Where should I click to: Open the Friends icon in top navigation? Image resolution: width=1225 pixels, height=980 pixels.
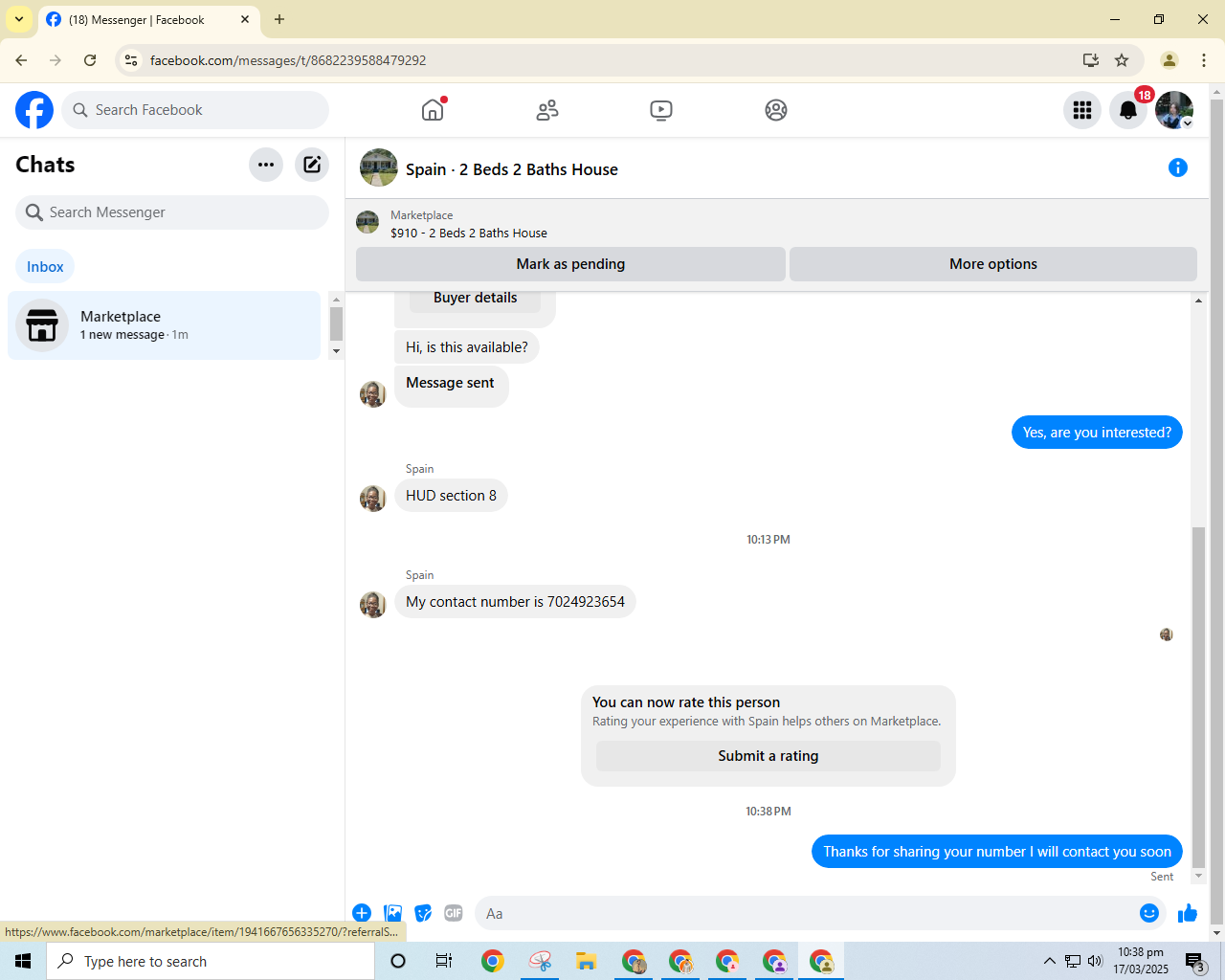(x=547, y=110)
